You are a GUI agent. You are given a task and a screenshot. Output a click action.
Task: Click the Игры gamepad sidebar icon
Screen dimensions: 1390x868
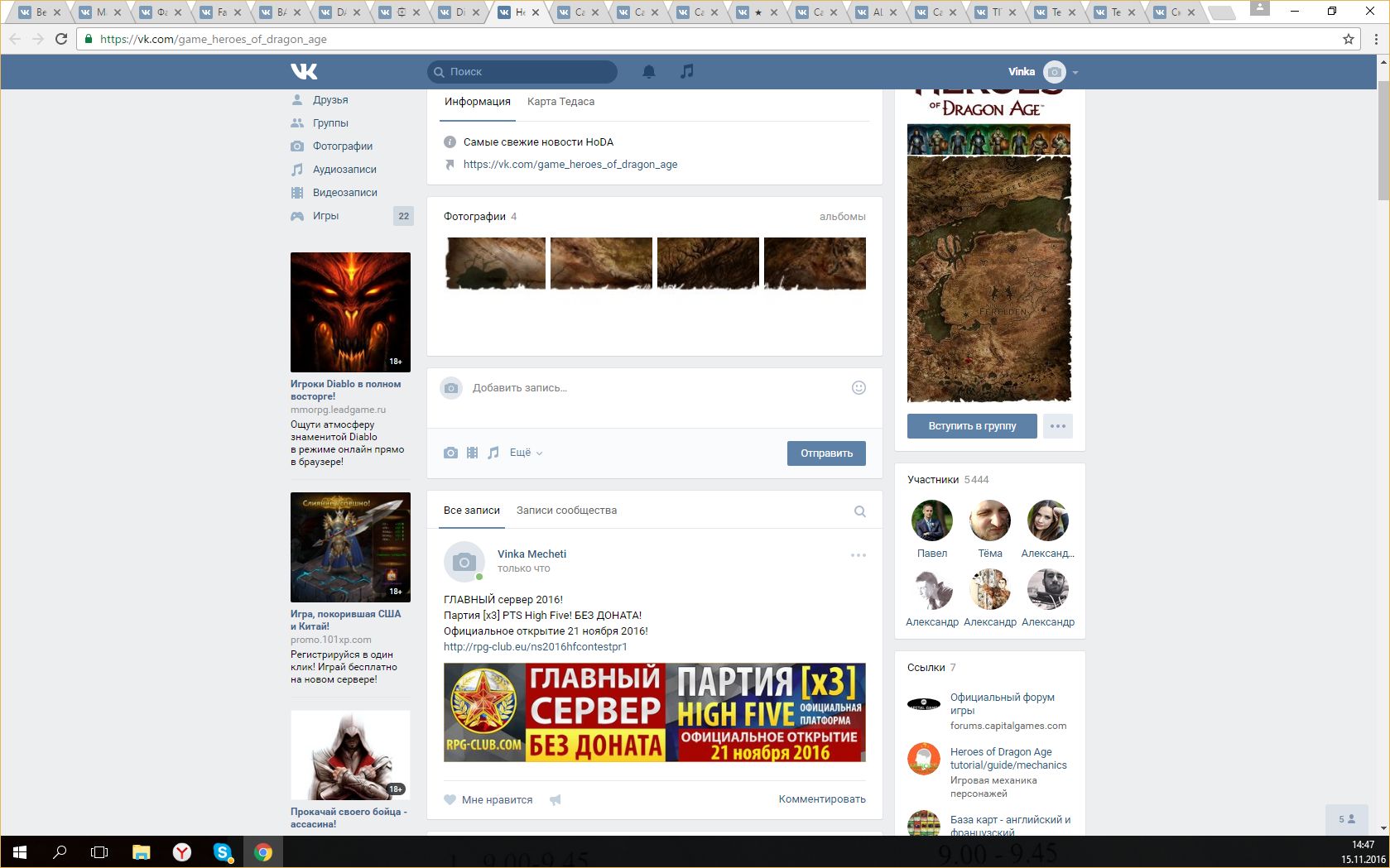297,216
